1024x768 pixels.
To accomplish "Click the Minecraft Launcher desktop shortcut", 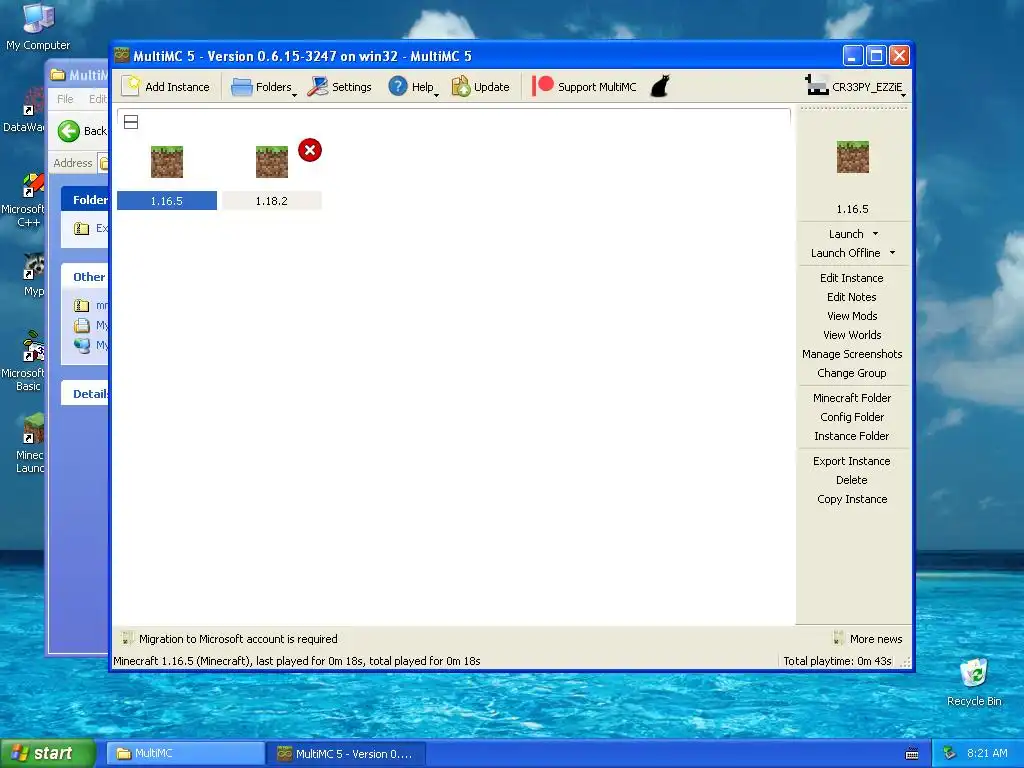I will 29,444.
